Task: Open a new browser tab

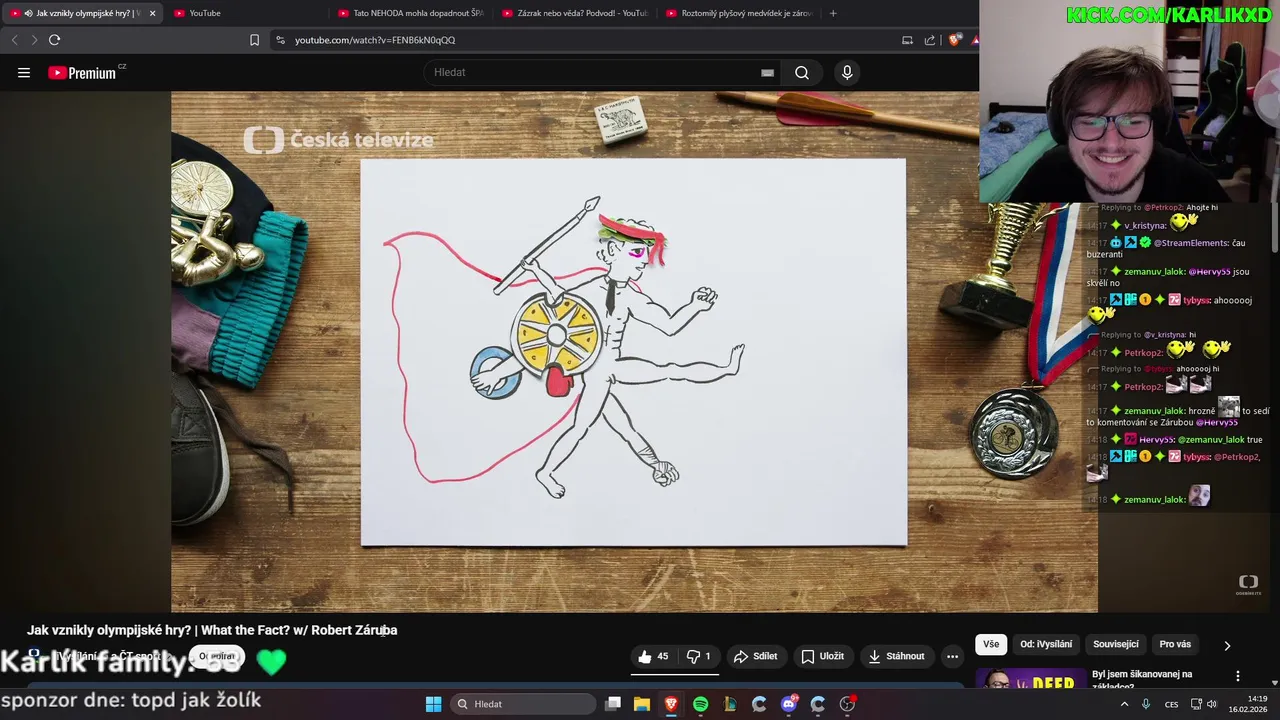Action: coord(833,13)
